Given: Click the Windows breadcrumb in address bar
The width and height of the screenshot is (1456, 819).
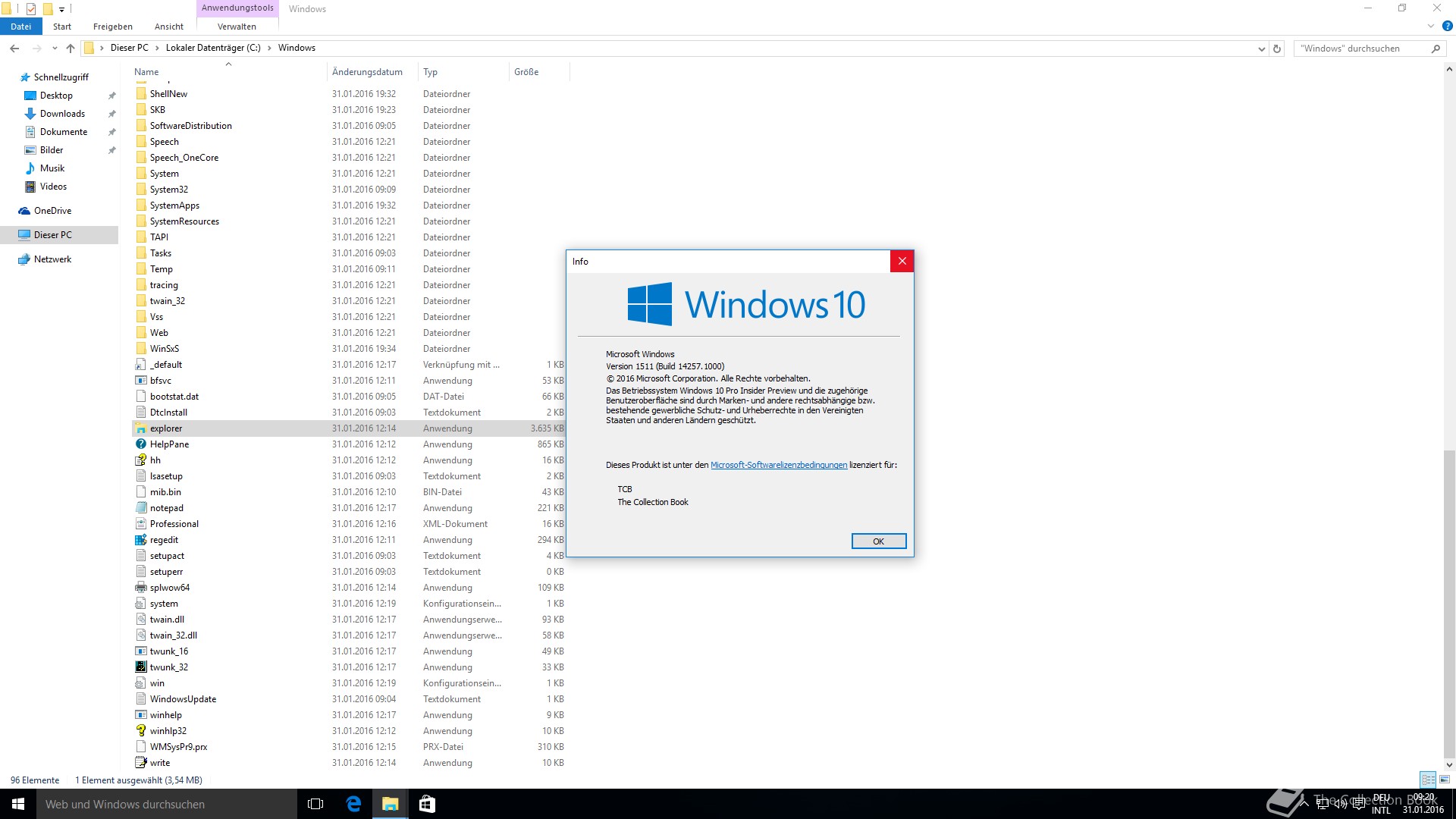Looking at the screenshot, I should 297,48.
